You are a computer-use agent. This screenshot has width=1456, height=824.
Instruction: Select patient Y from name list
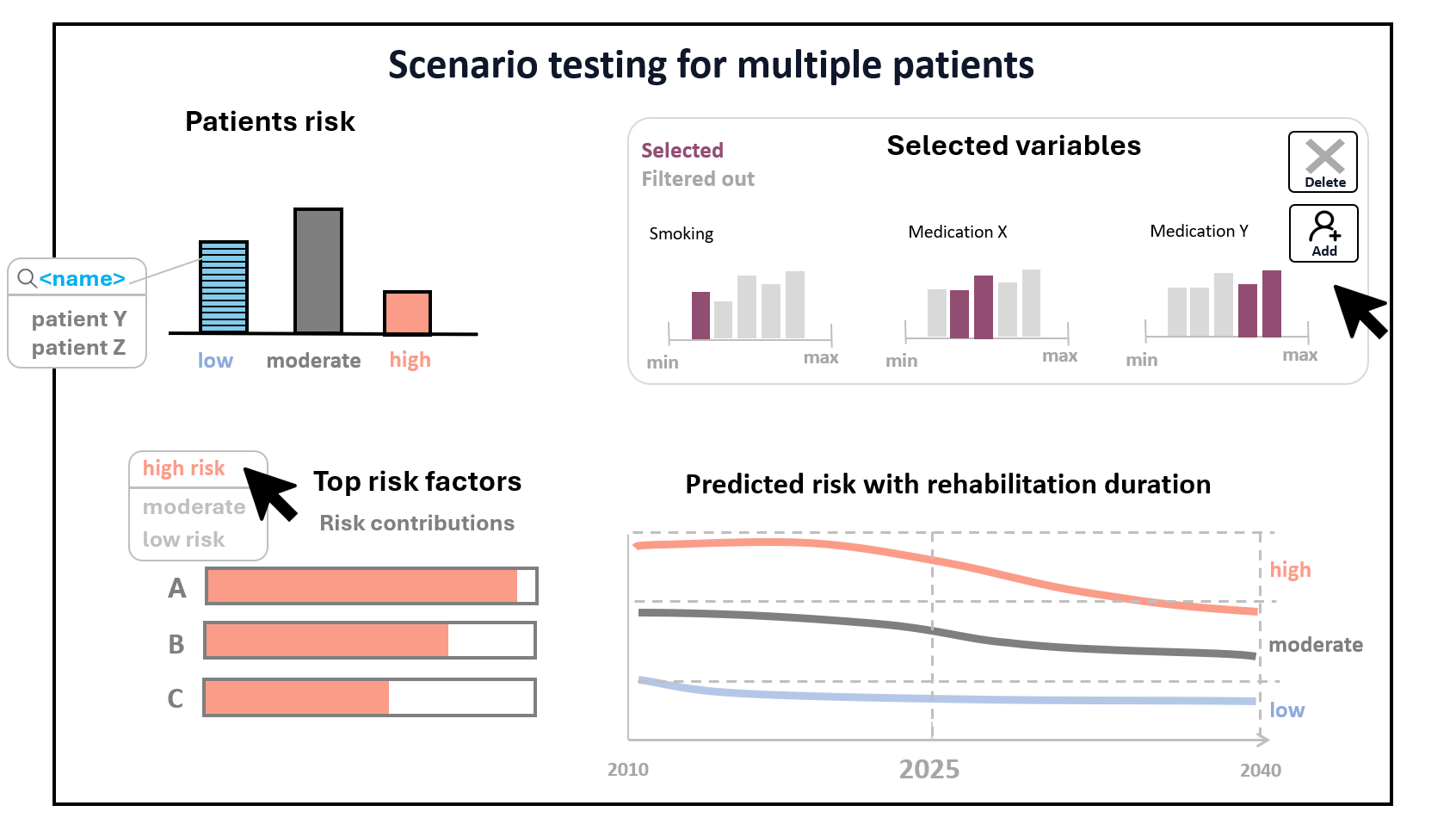[78, 319]
